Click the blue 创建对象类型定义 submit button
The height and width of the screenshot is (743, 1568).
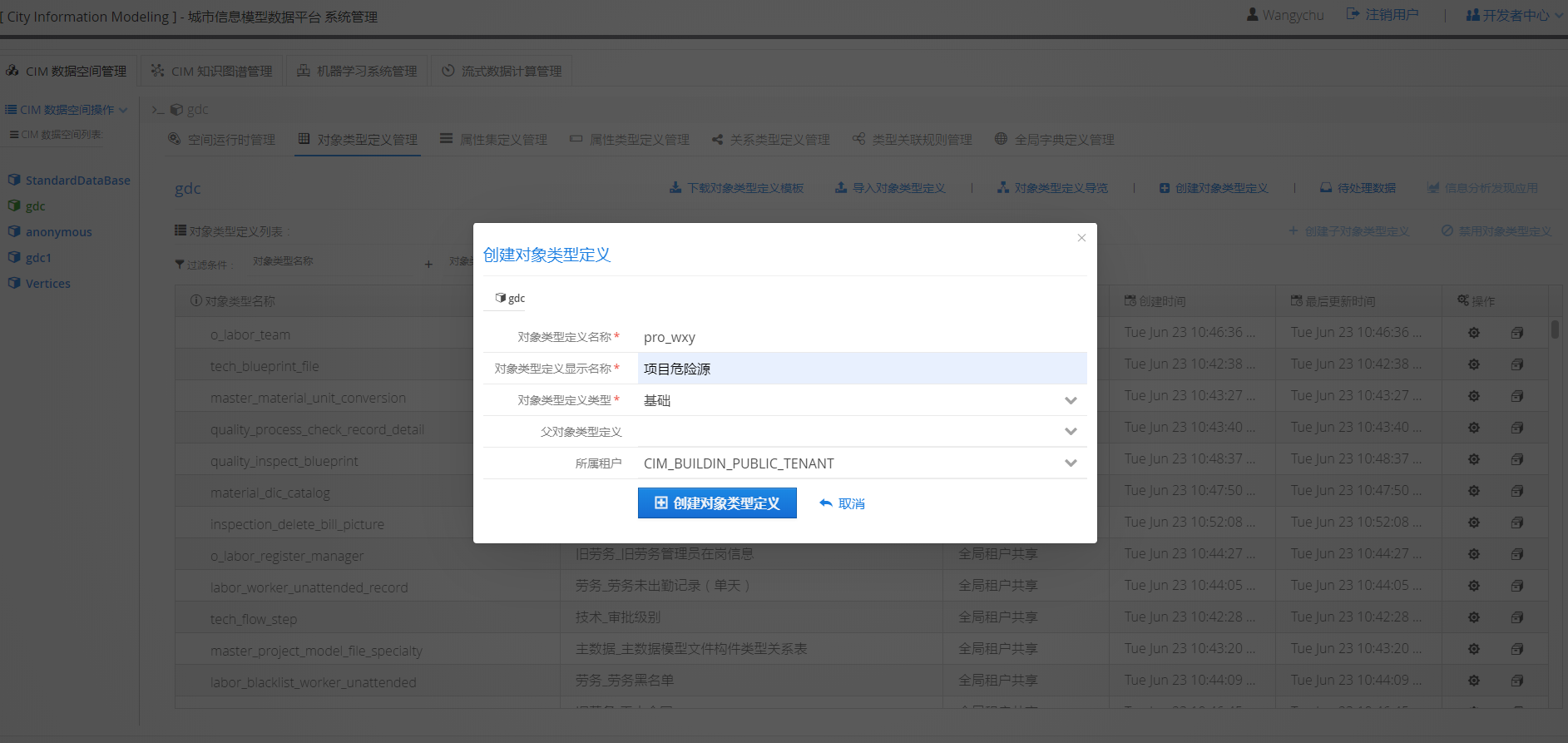point(717,503)
